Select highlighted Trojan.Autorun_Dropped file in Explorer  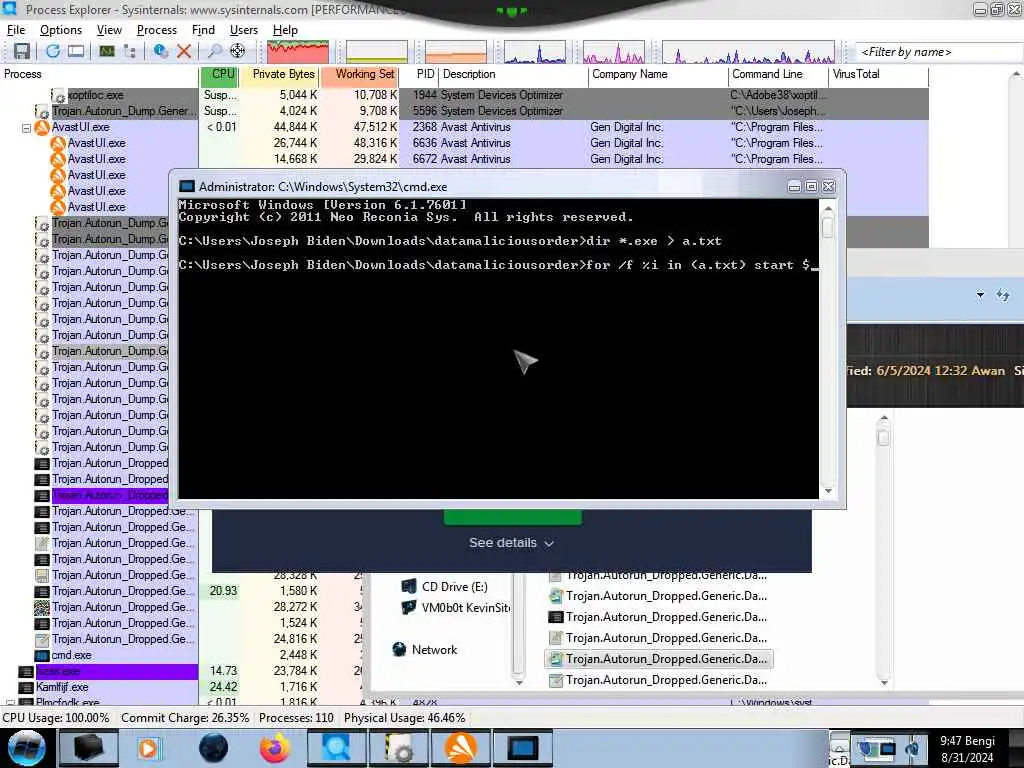coord(658,659)
